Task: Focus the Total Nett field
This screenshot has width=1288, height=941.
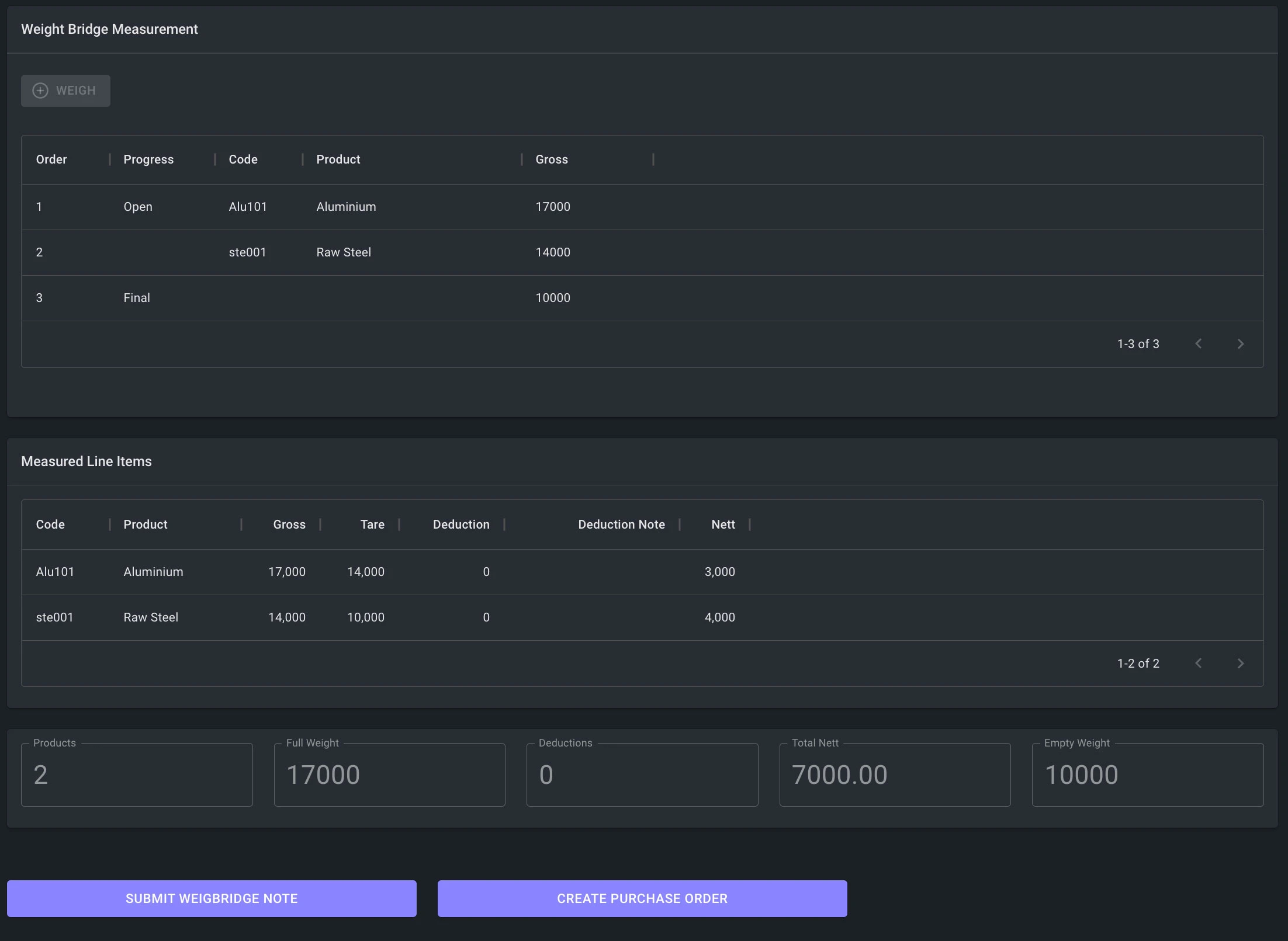Action: 894,775
